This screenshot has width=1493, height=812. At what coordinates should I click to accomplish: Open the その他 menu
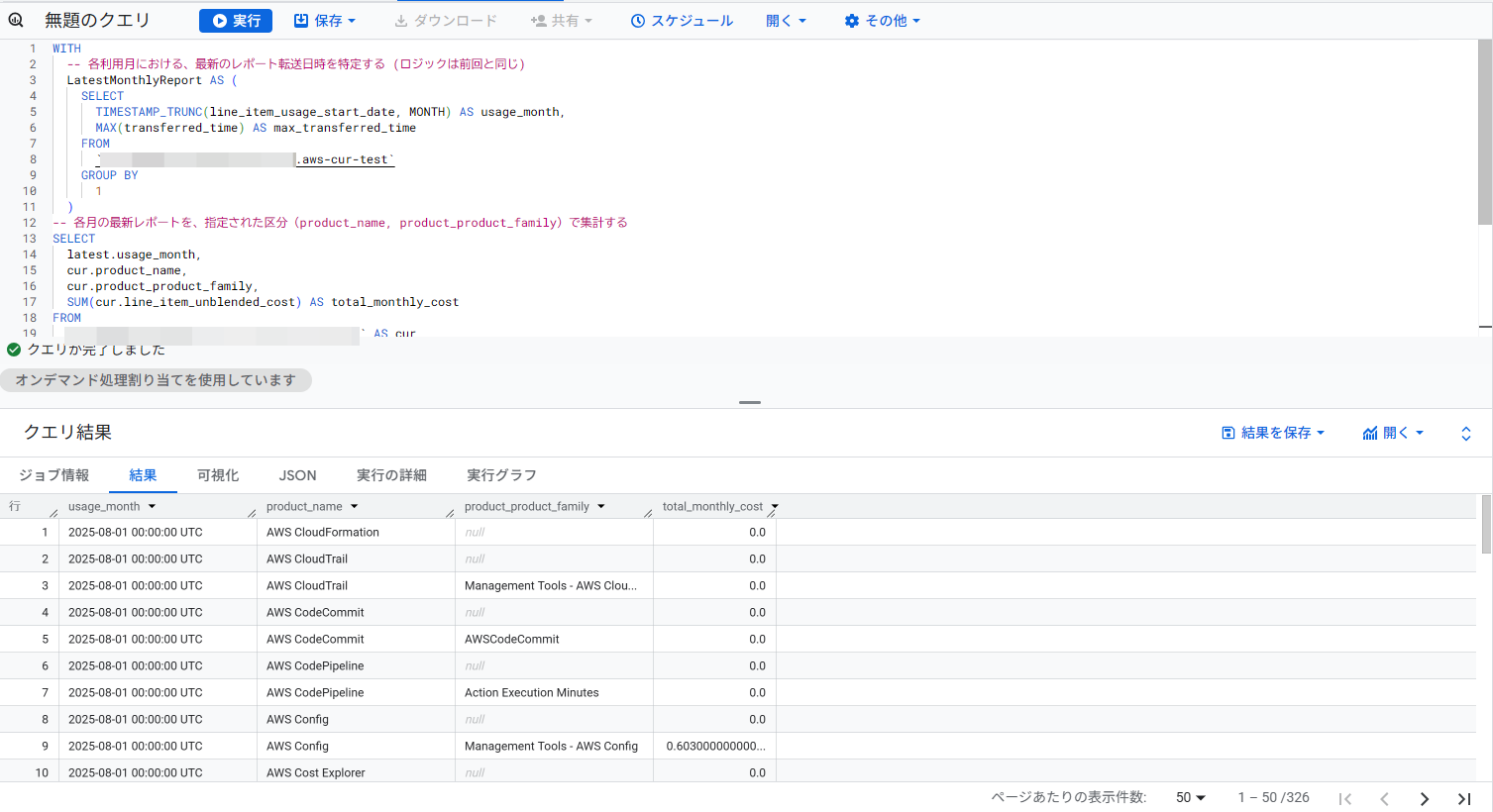pos(881,19)
